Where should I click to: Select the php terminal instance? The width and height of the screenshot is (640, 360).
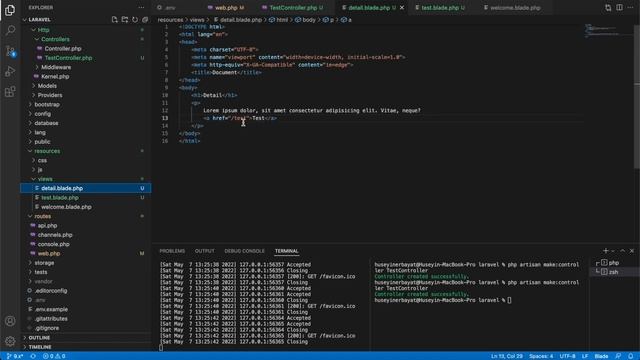[614, 262]
